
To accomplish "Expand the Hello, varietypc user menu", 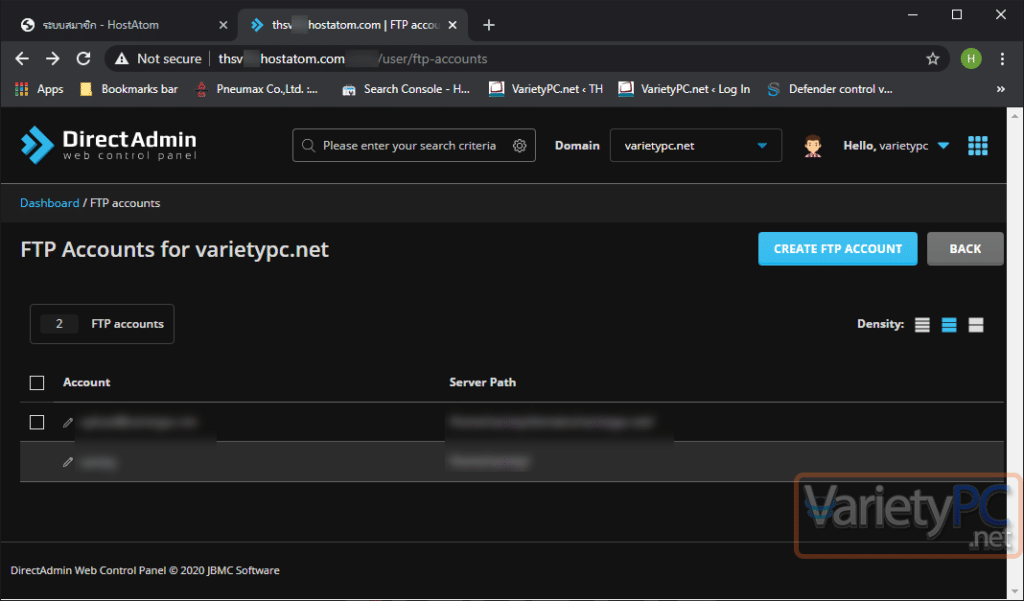I will (896, 146).
